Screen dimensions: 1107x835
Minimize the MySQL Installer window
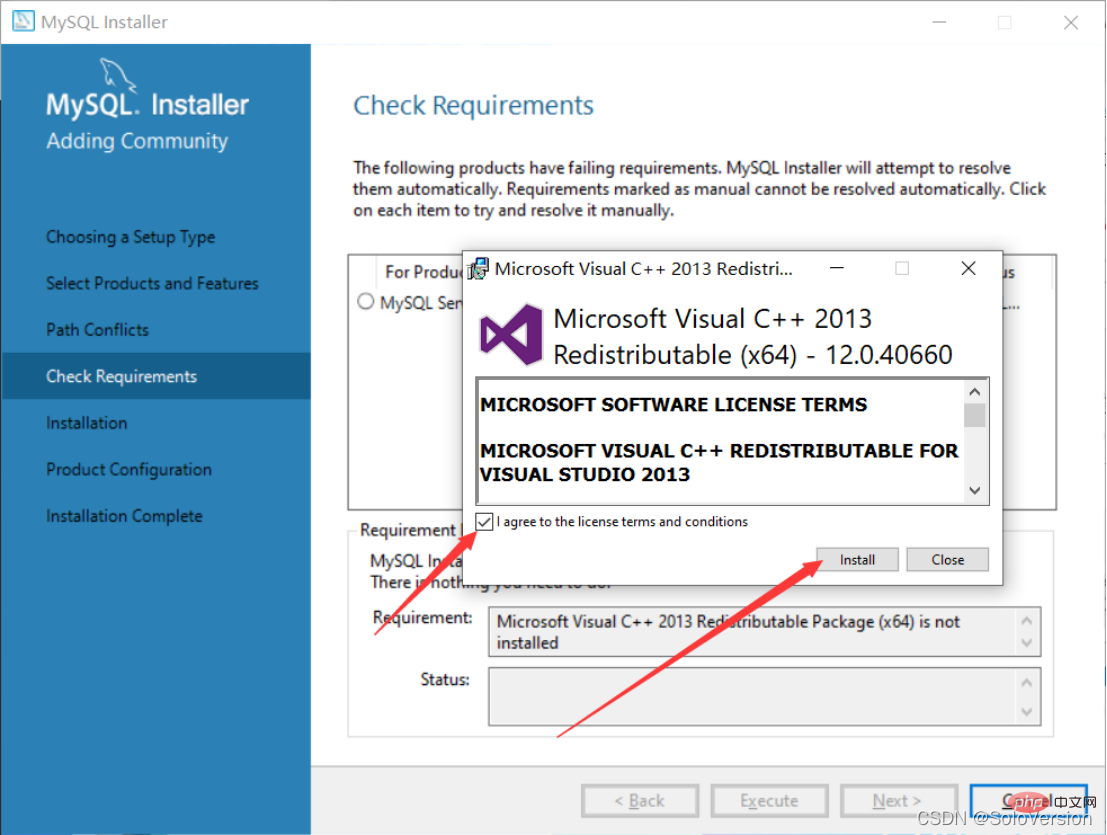click(939, 23)
